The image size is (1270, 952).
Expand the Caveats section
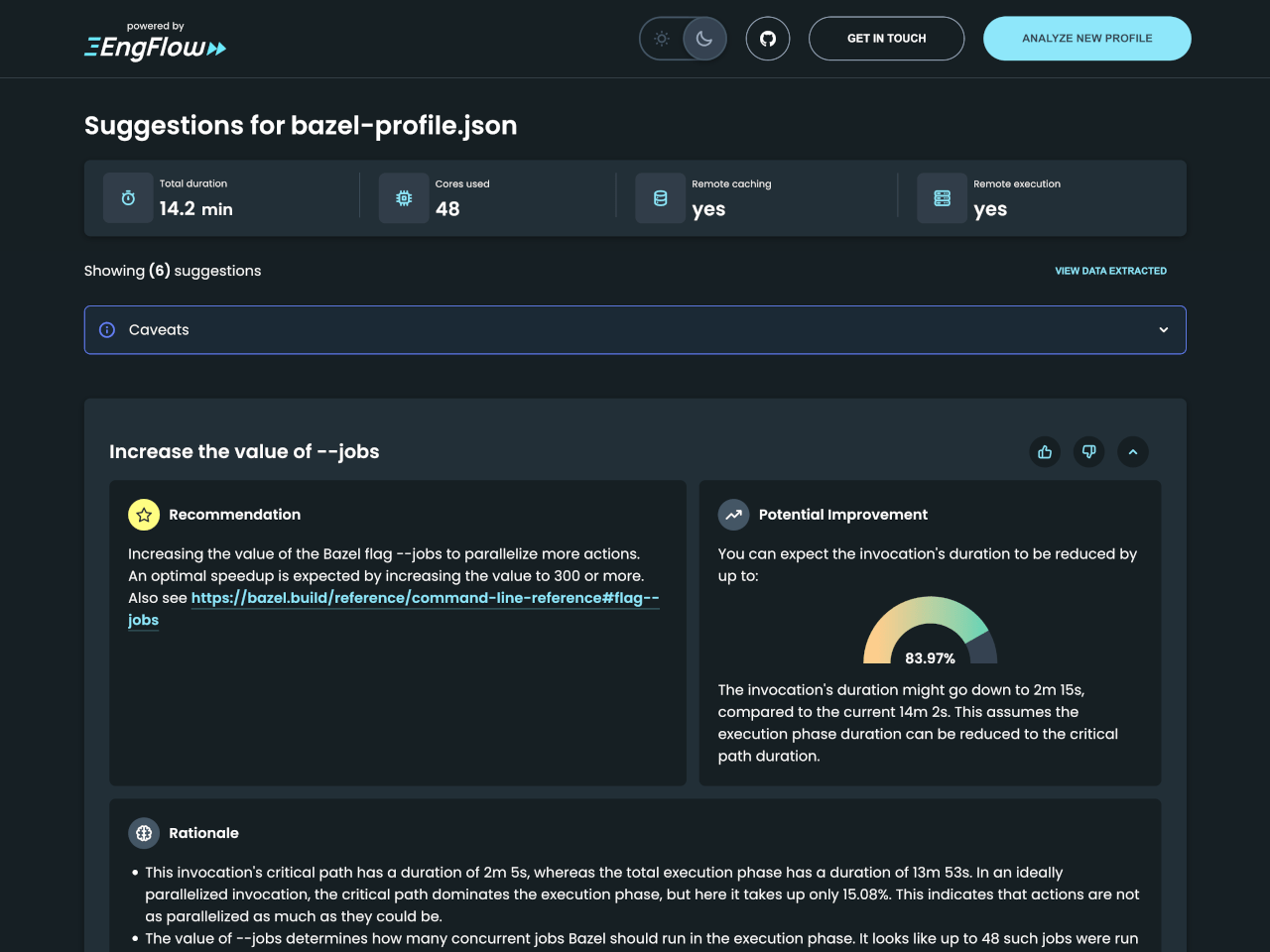pos(1162,329)
